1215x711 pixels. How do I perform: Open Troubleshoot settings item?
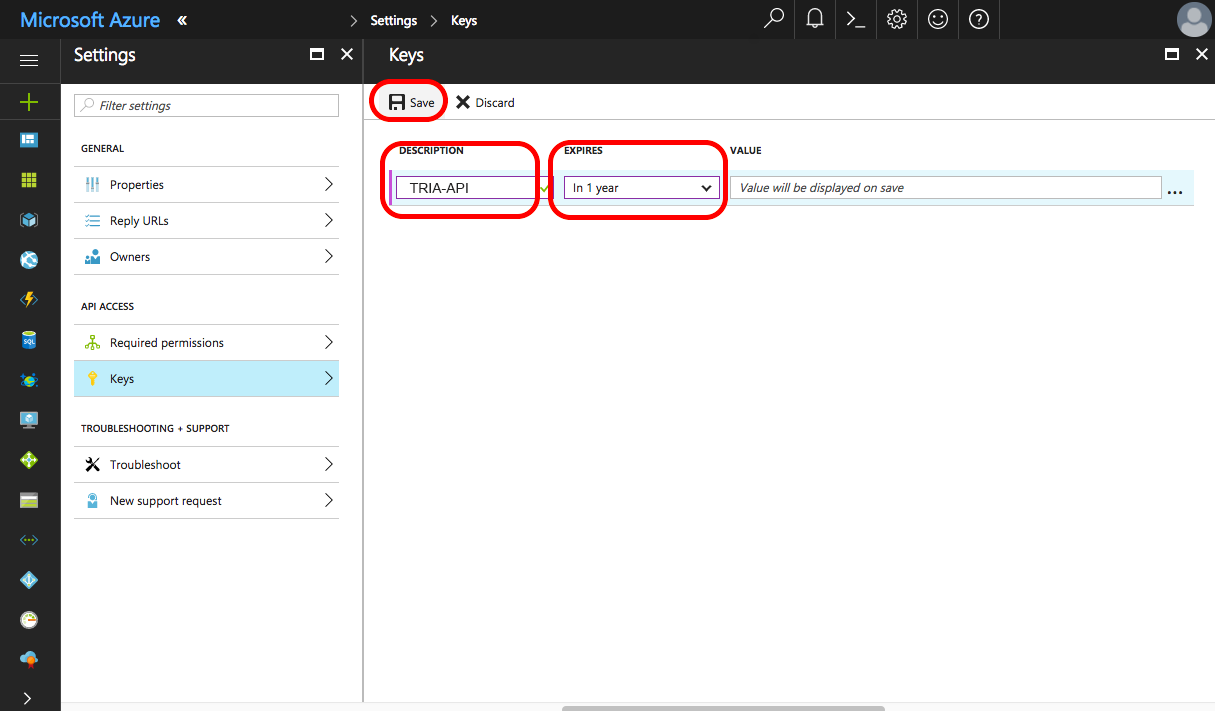206,465
